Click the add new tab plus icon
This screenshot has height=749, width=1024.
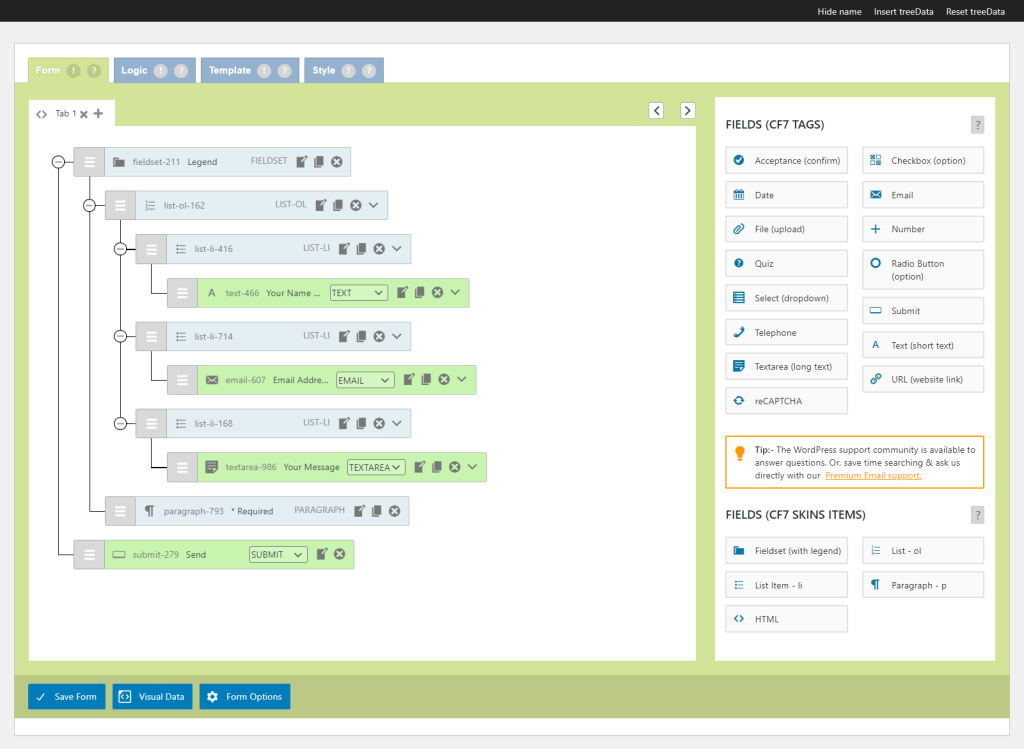coord(98,113)
